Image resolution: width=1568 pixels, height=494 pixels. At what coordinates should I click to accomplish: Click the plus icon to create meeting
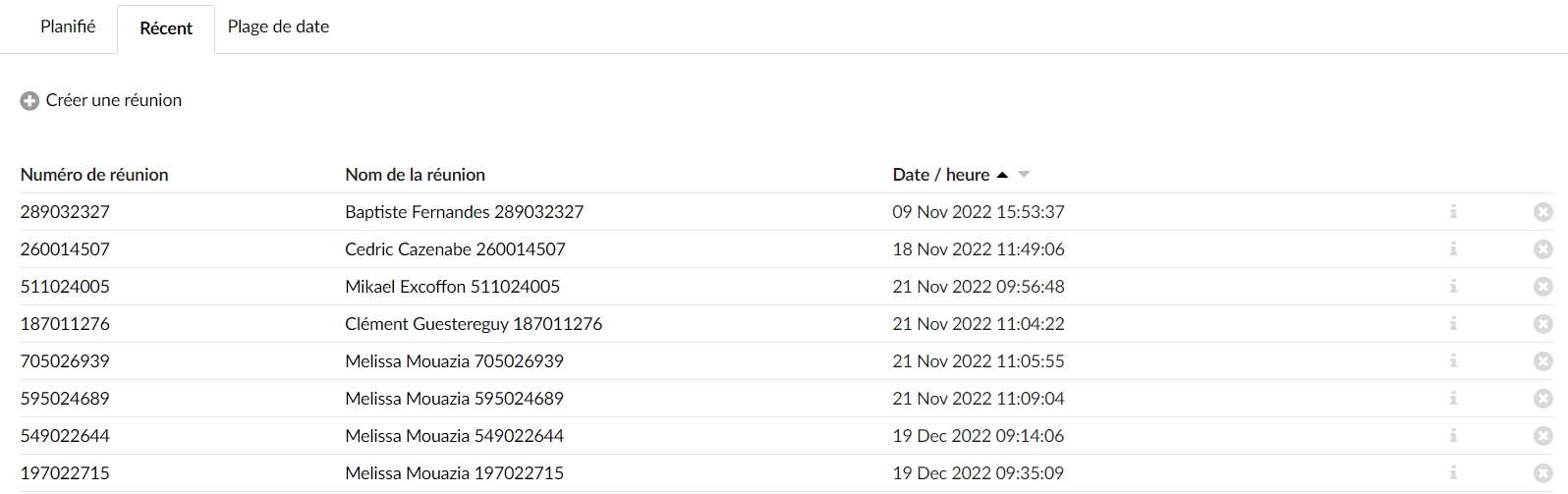[x=29, y=101]
